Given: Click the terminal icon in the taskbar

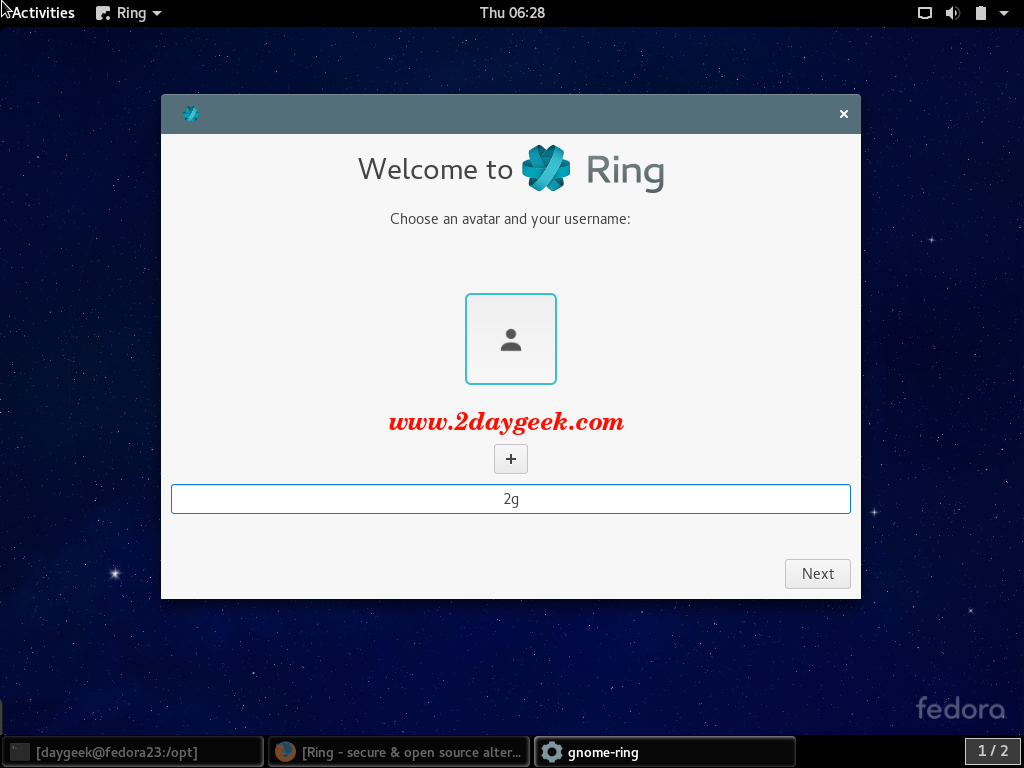Looking at the screenshot, I should coord(20,752).
